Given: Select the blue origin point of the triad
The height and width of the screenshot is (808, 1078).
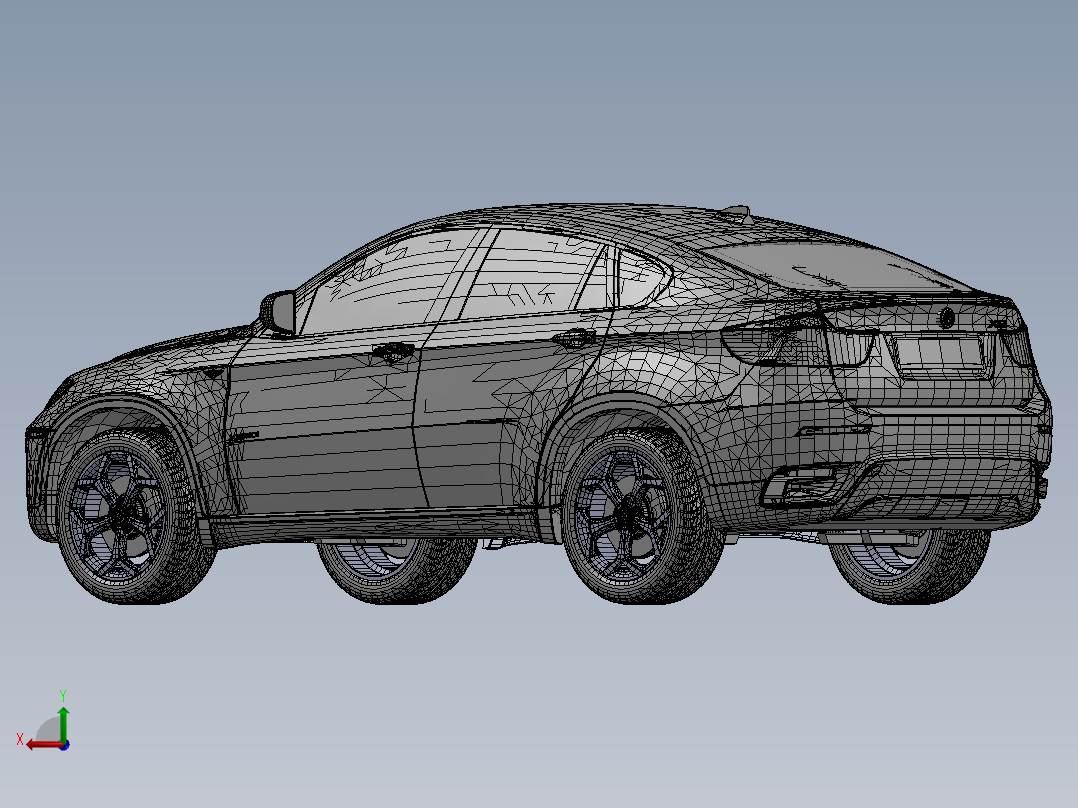Looking at the screenshot, I should click(x=63, y=745).
